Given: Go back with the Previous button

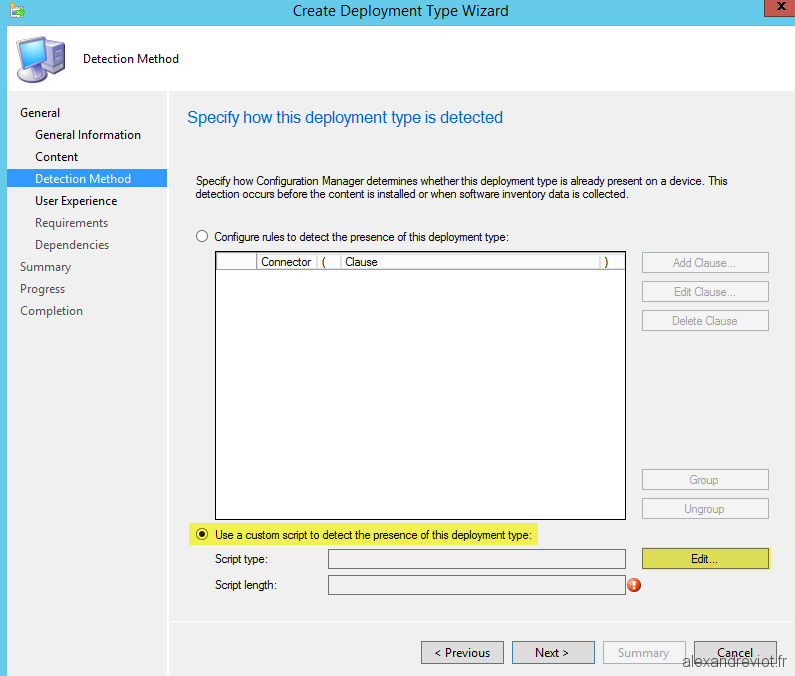Looking at the screenshot, I should click(462, 653).
